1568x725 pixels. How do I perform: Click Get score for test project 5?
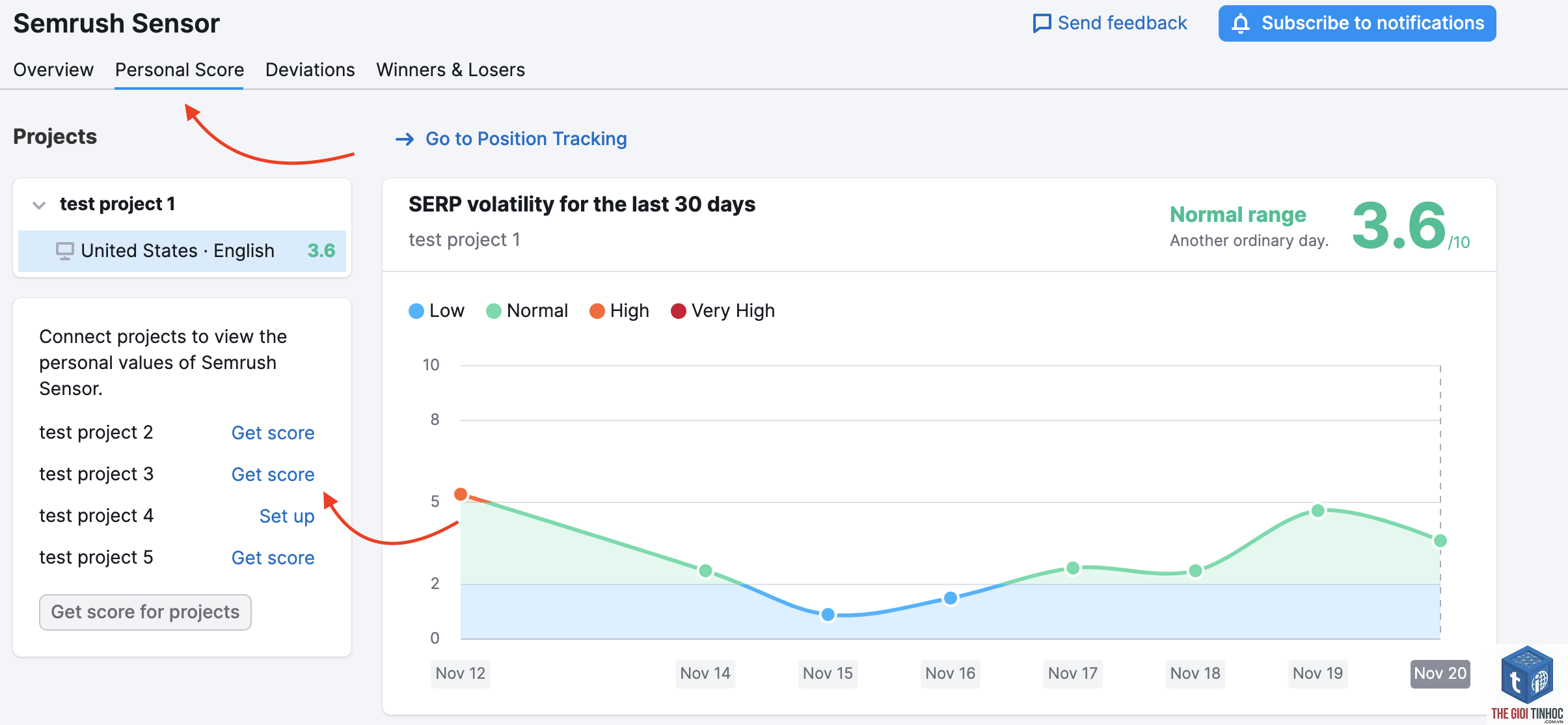pyautogui.click(x=273, y=558)
